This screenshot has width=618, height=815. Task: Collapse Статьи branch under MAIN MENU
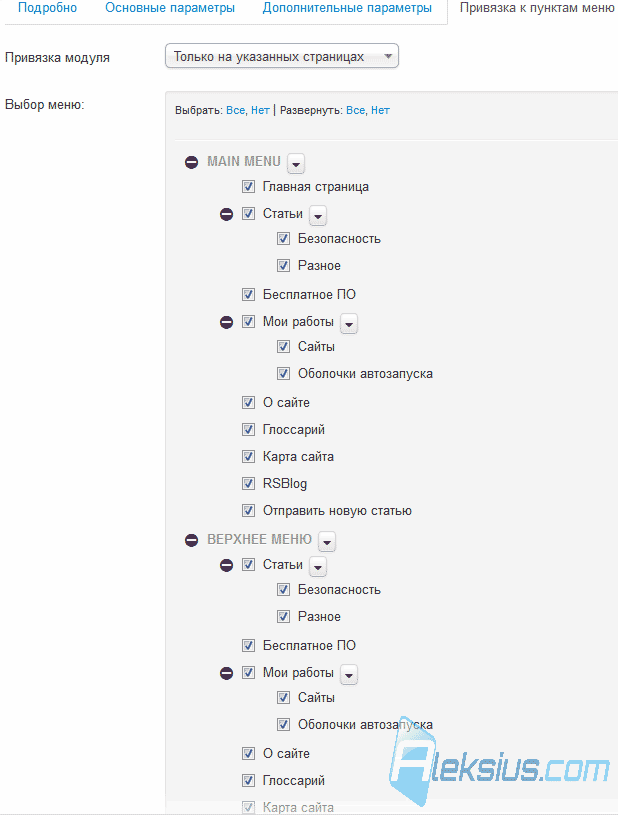[227, 214]
